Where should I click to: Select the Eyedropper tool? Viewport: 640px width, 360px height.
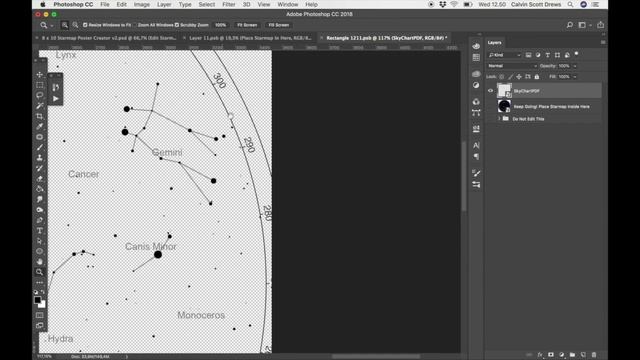40,127
